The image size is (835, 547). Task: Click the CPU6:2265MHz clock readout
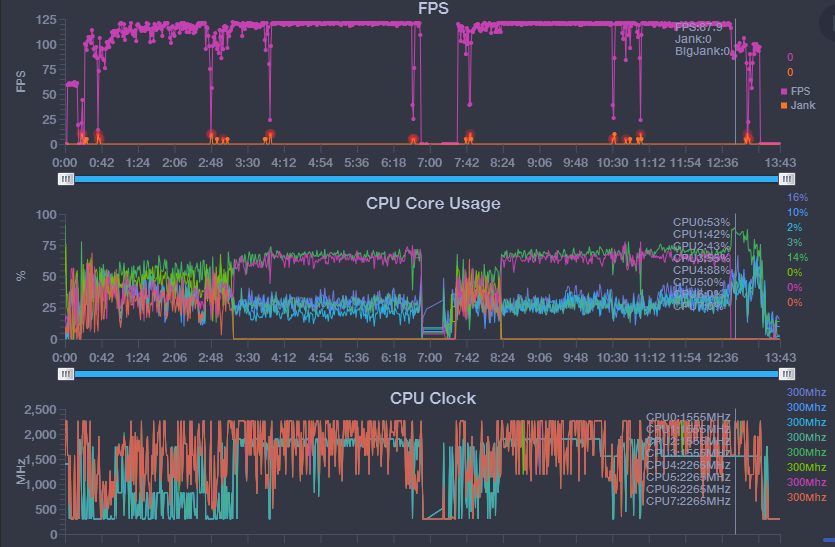688,489
